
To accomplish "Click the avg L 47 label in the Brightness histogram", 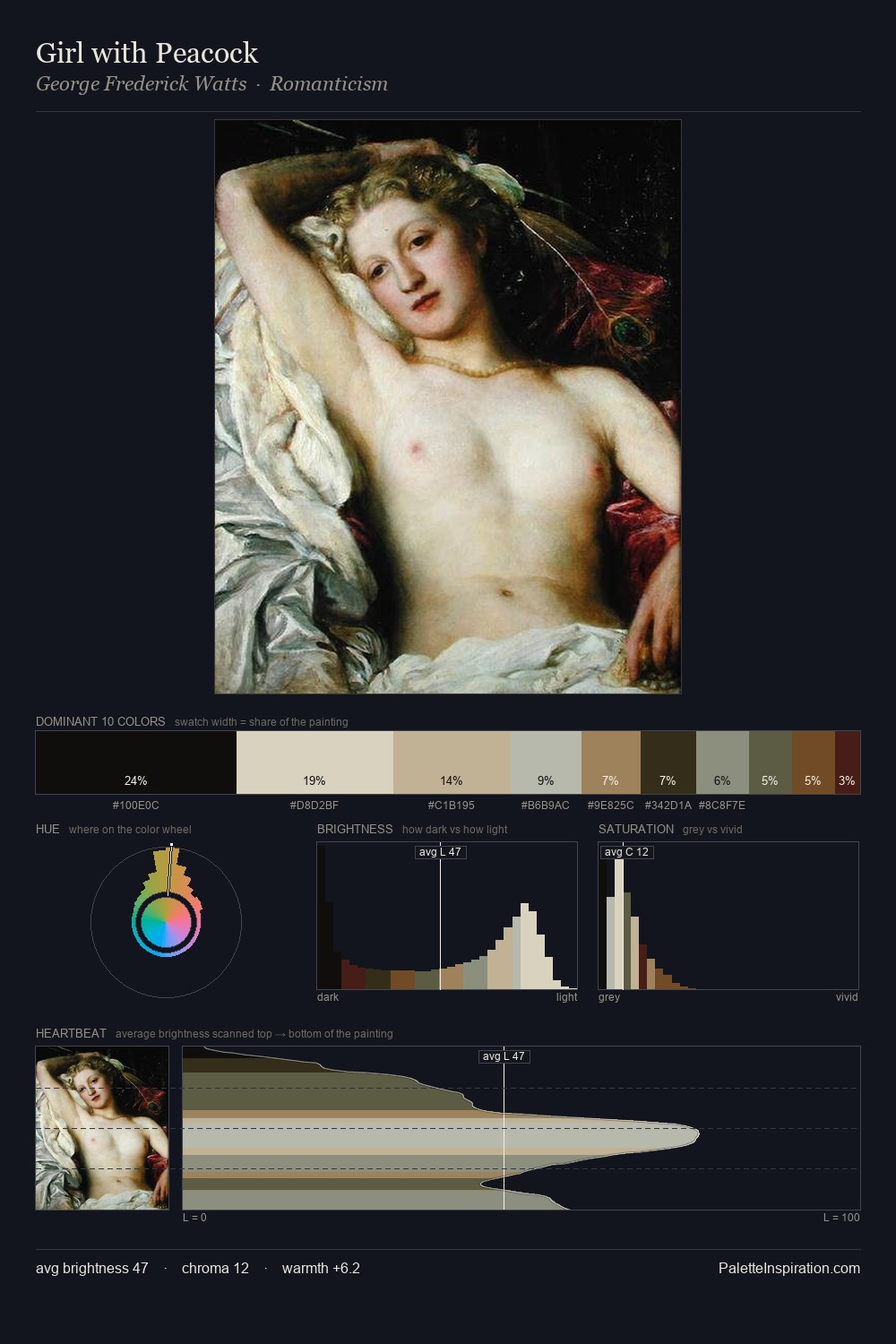I will click(x=440, y=852).
